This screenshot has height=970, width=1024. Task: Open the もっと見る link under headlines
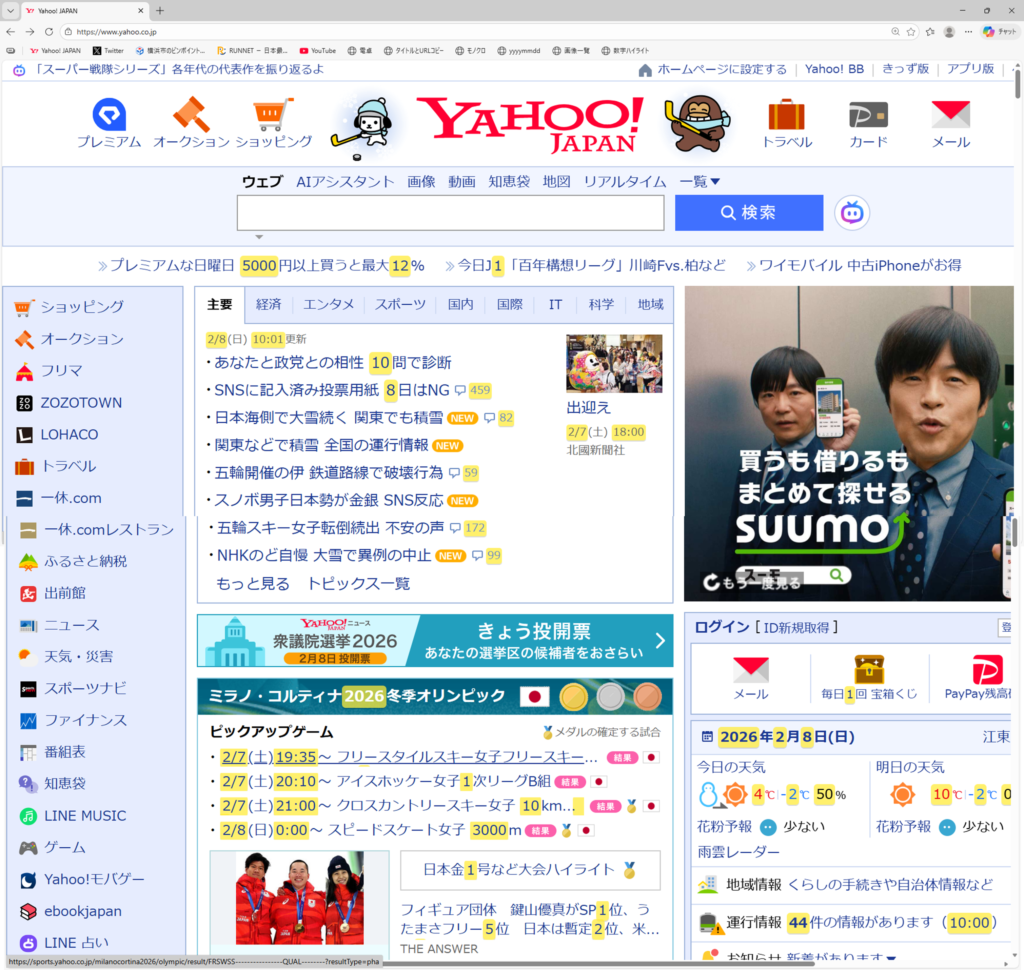tap(253, 583)
